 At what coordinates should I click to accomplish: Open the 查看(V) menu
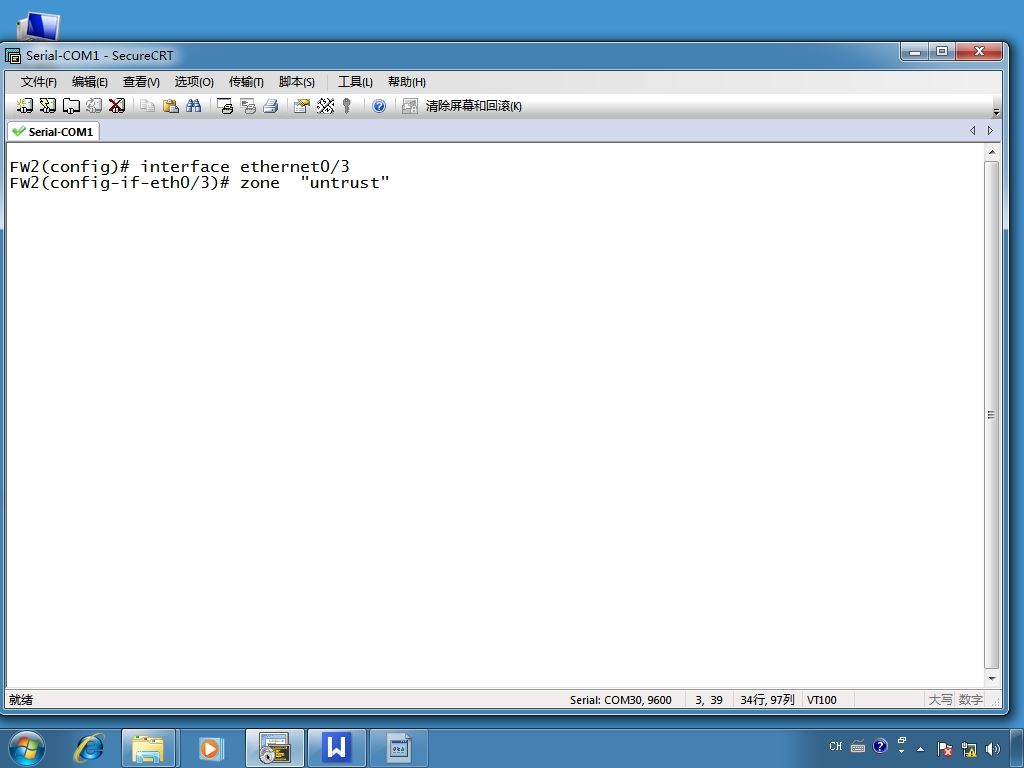141,82
